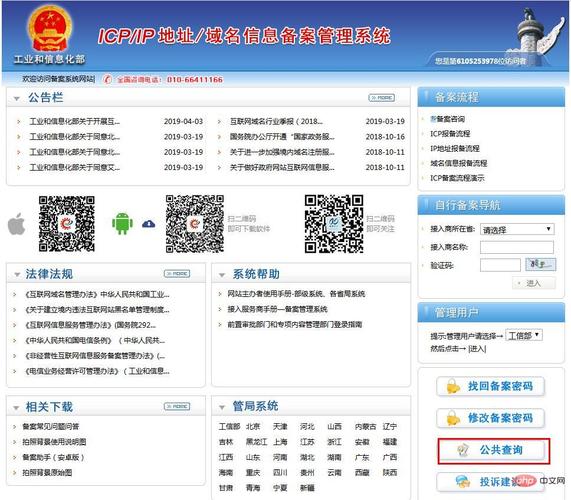Open 关于做好政府网站互联网信息 notice
Image resolution: width=571 pixels, height=500 pixels.
tap(282, 167)
